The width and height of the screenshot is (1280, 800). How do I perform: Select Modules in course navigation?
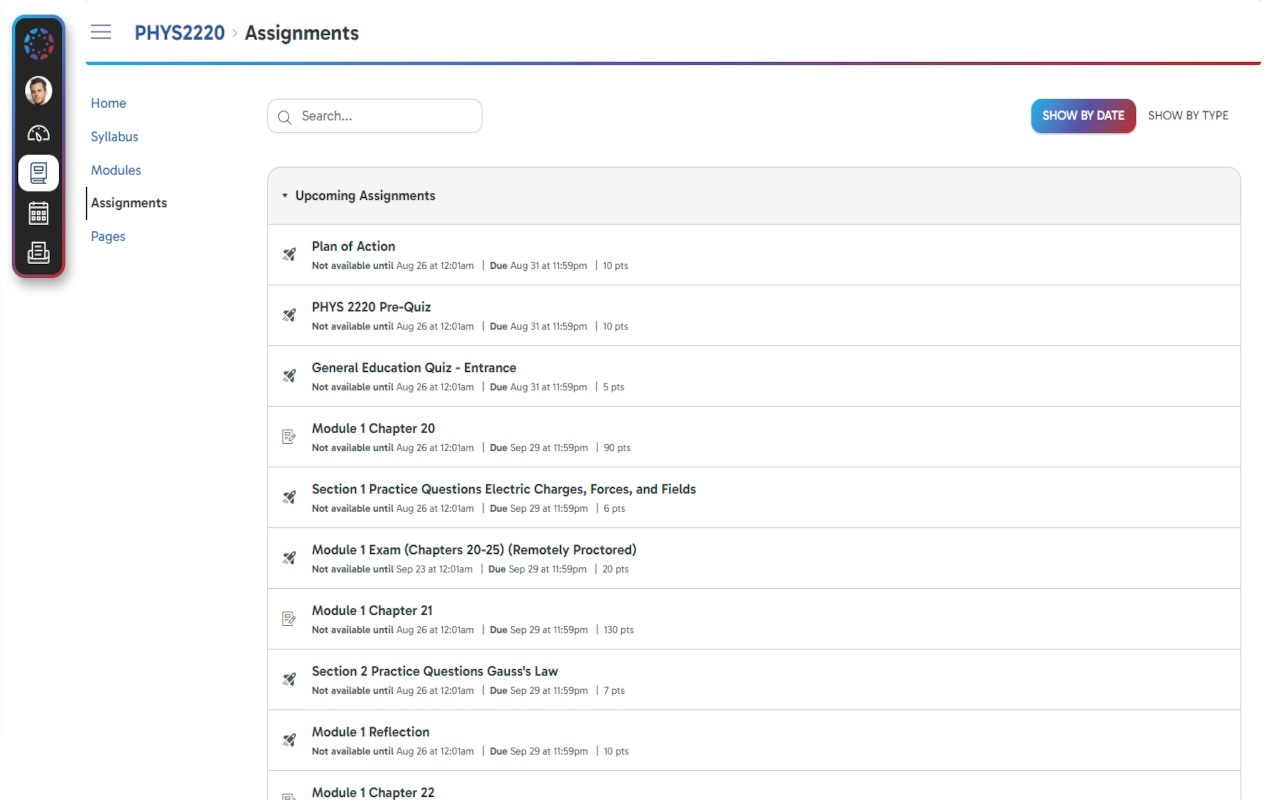coord(116,170)
